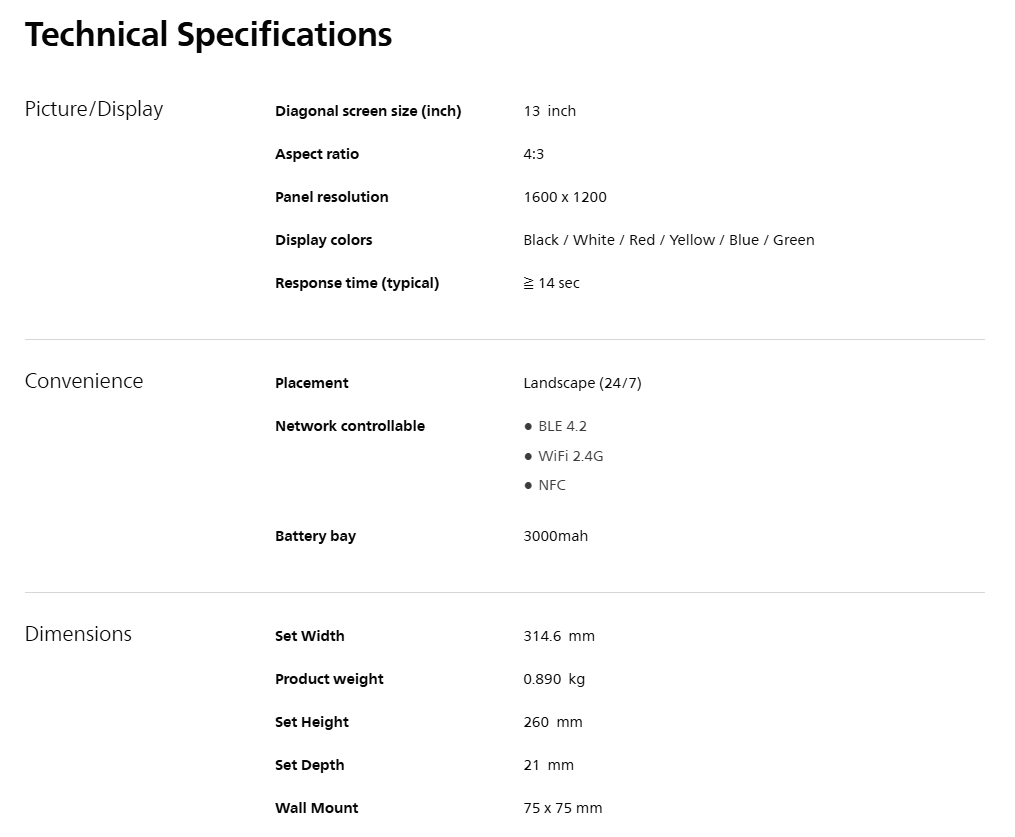Click the Aspect ratio label
Image resolution: width=1015 pixels, height=837 pixels.
[x=317, y=154]
